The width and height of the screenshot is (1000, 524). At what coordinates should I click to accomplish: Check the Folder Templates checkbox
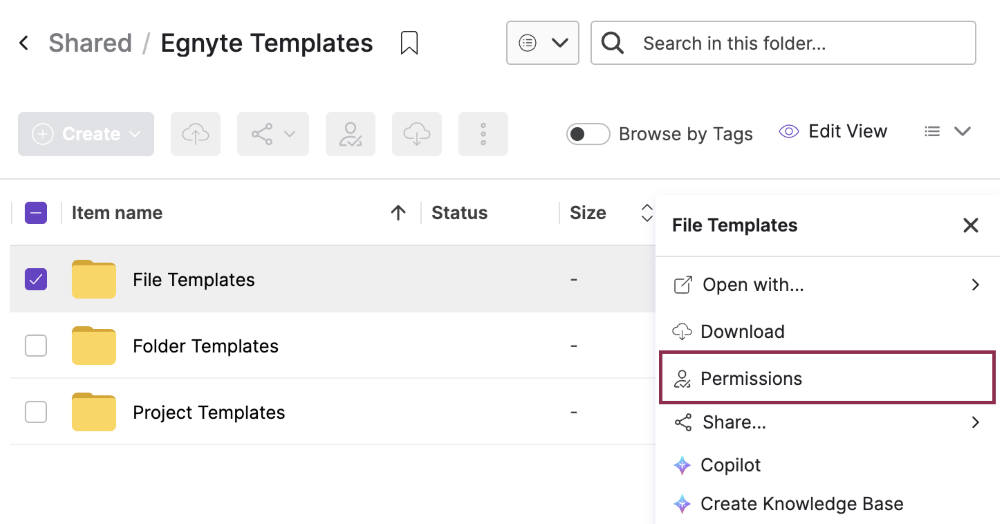36,346
